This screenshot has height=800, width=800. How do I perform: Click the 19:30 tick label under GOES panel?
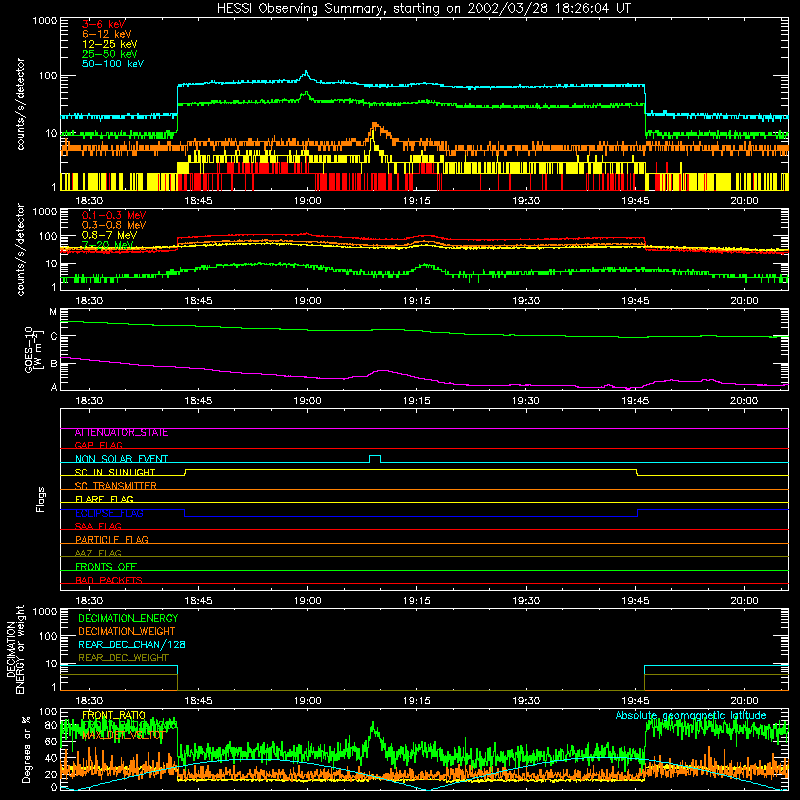click(x=526, y=401)
